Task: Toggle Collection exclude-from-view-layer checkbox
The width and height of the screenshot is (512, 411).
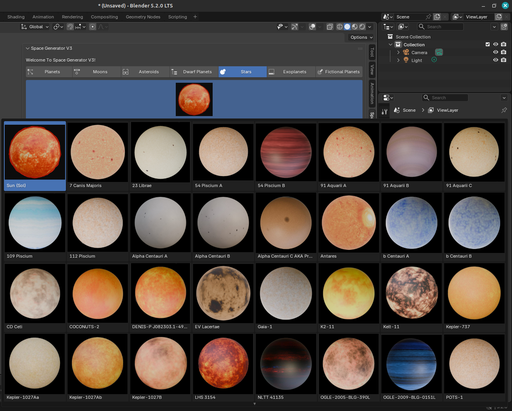Action: tap(488, 45)
